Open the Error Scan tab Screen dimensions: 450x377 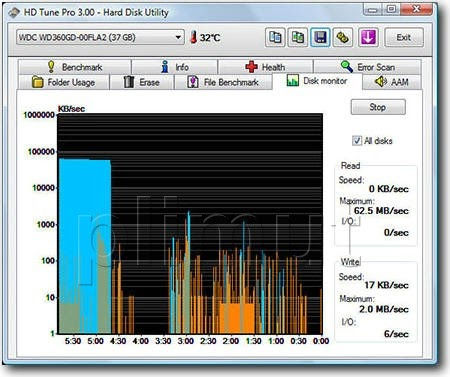[x=368, y=67]
